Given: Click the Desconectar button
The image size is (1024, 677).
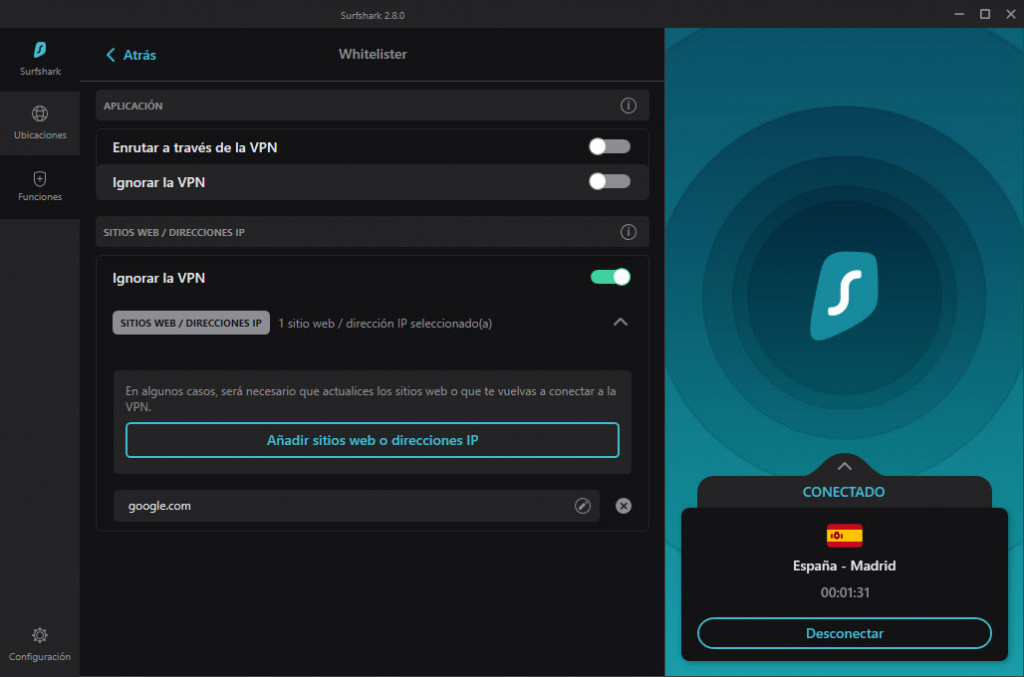Looking at the screenshot, I should point(844,633).
